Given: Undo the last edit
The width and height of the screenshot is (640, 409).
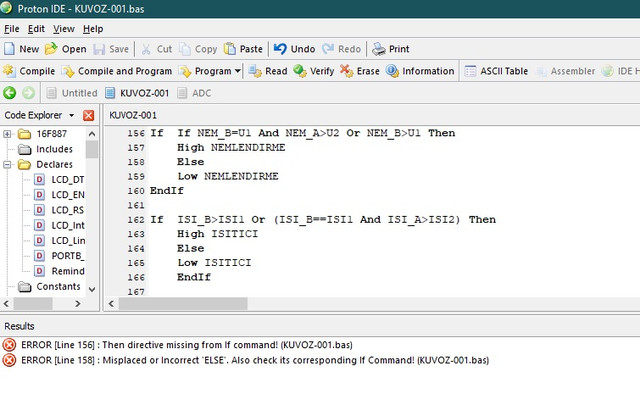Looking at the screenshot, I should pos(294,49).
